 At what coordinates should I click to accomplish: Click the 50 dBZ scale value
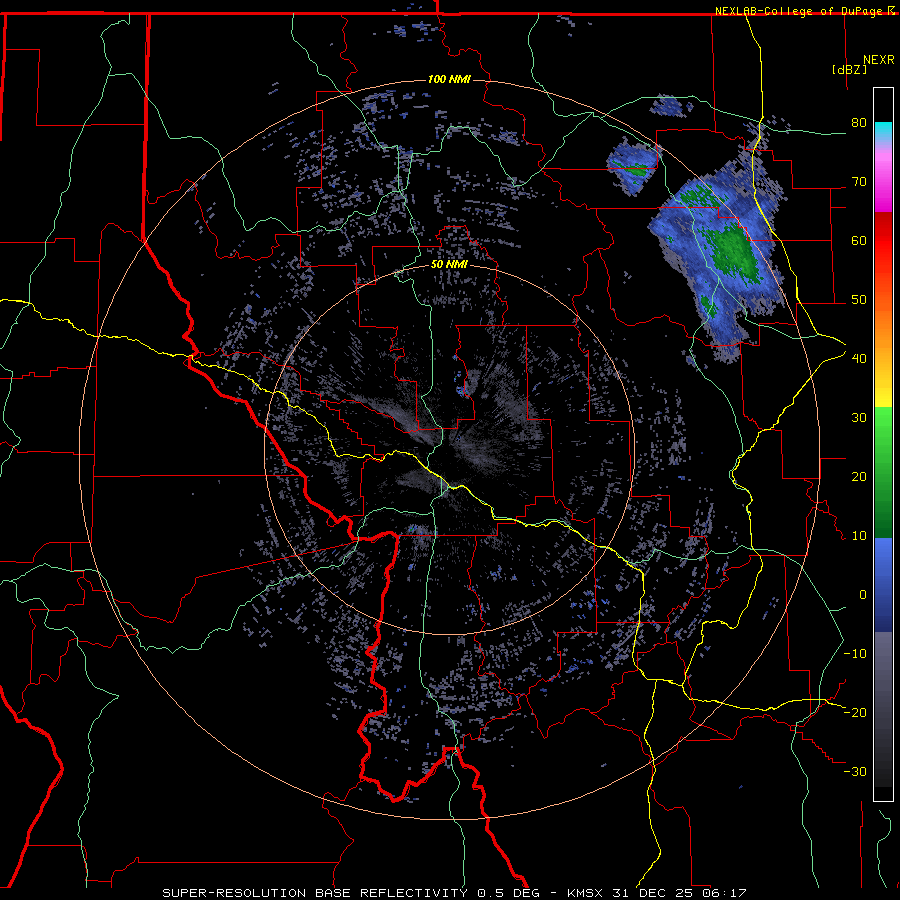[859, 300]
